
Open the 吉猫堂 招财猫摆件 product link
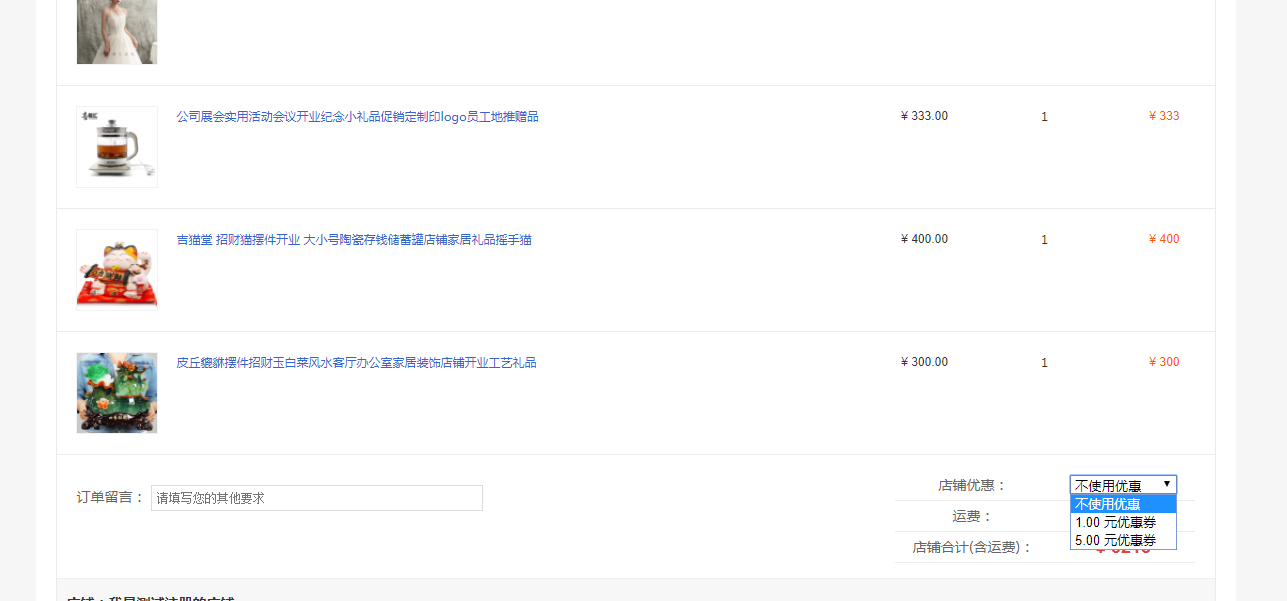354,240
